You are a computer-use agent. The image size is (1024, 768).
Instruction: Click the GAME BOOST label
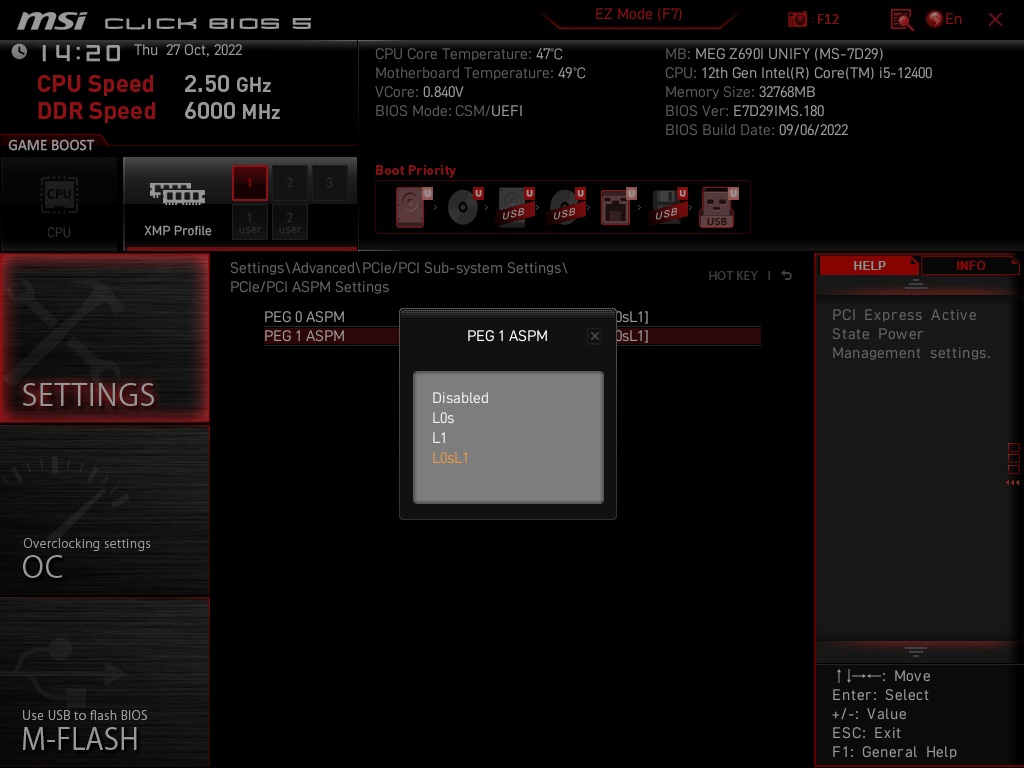[51, 146]
